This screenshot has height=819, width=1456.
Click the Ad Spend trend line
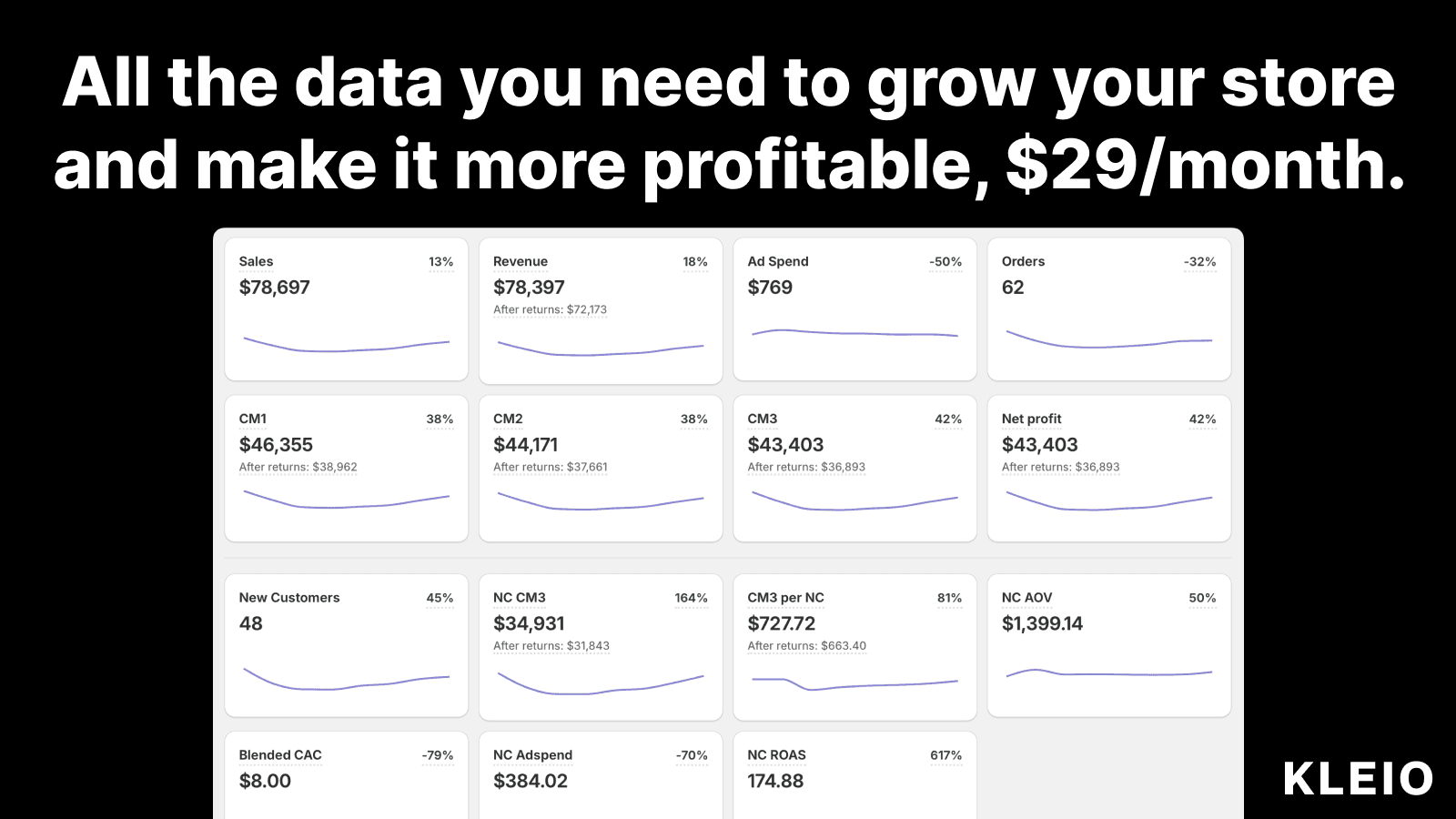coord(854,335)
